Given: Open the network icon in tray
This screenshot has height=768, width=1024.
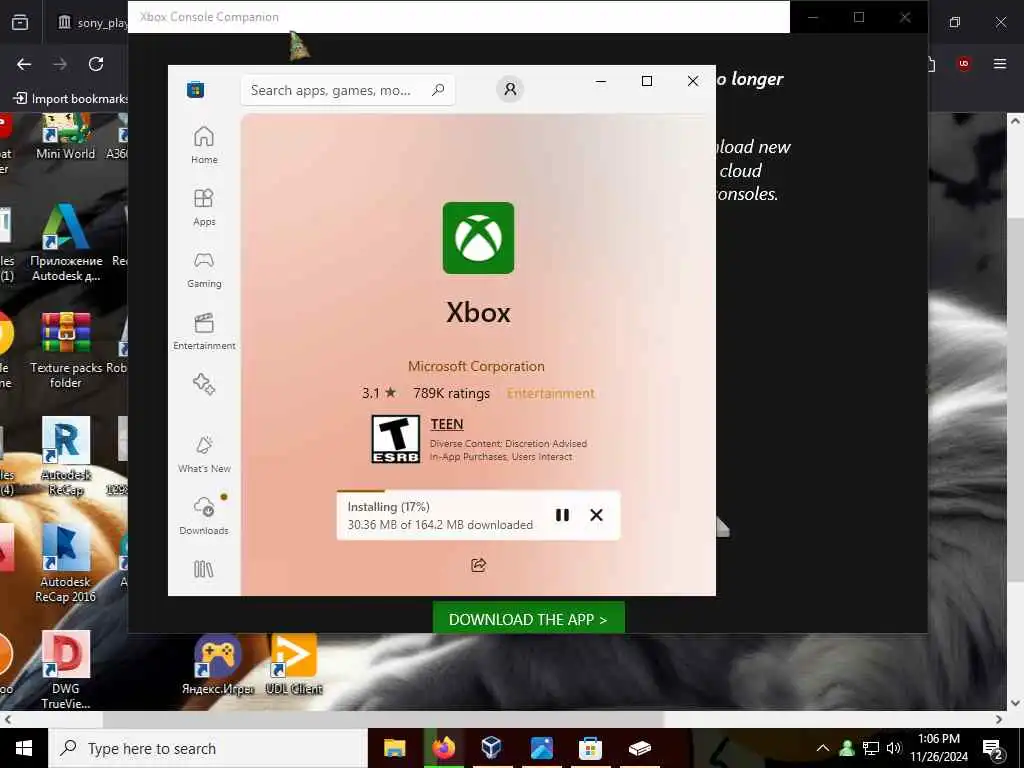Looking at the screenshot, I should click(x=871, y=748).
